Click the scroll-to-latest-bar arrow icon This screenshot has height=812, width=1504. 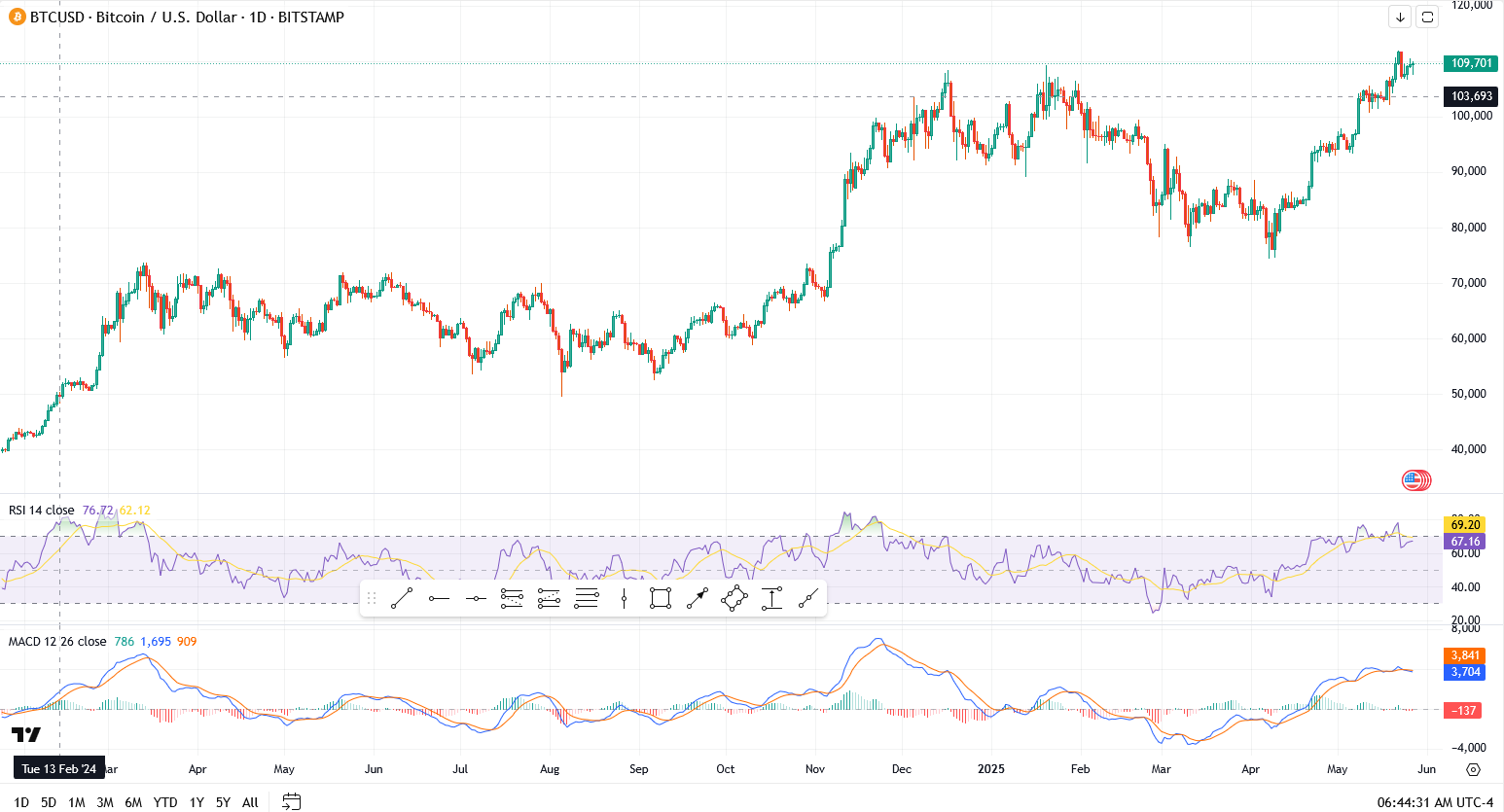1400,17
